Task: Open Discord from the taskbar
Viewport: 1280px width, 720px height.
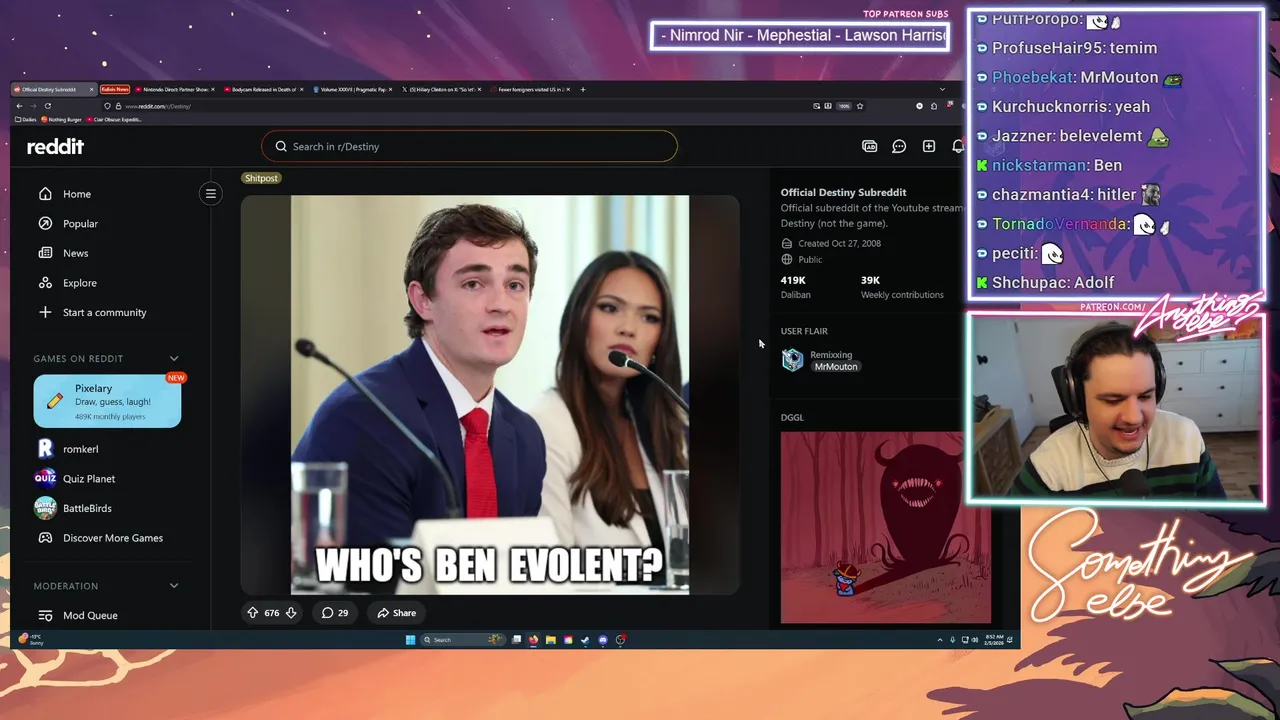Action: [603, 640]
